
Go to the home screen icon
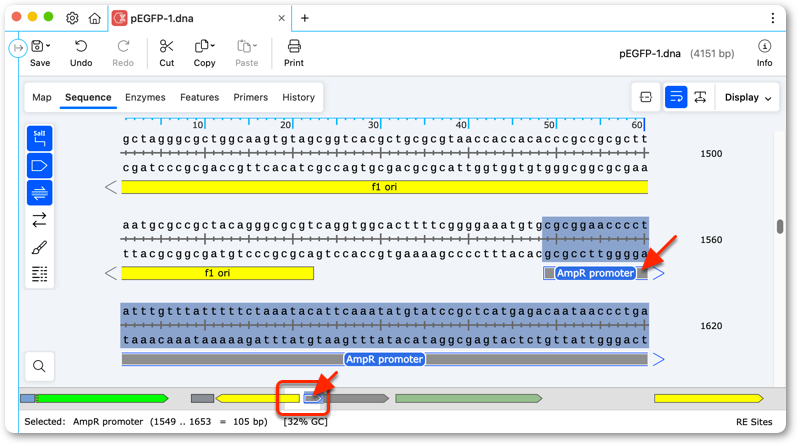(x=95, y=18)
